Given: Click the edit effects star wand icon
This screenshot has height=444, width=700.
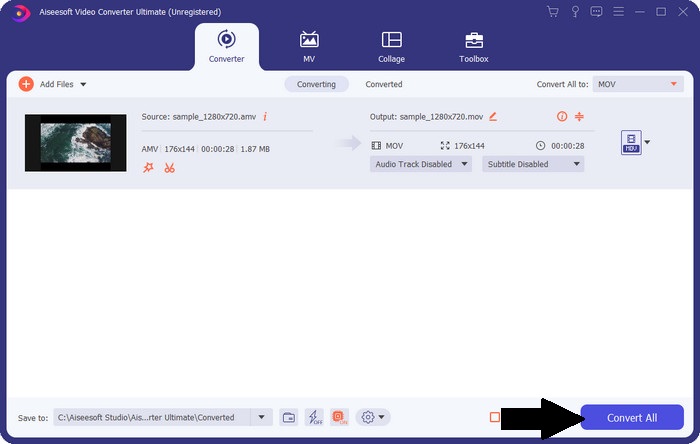Looking at the screenshot, I should pos(148,167).
